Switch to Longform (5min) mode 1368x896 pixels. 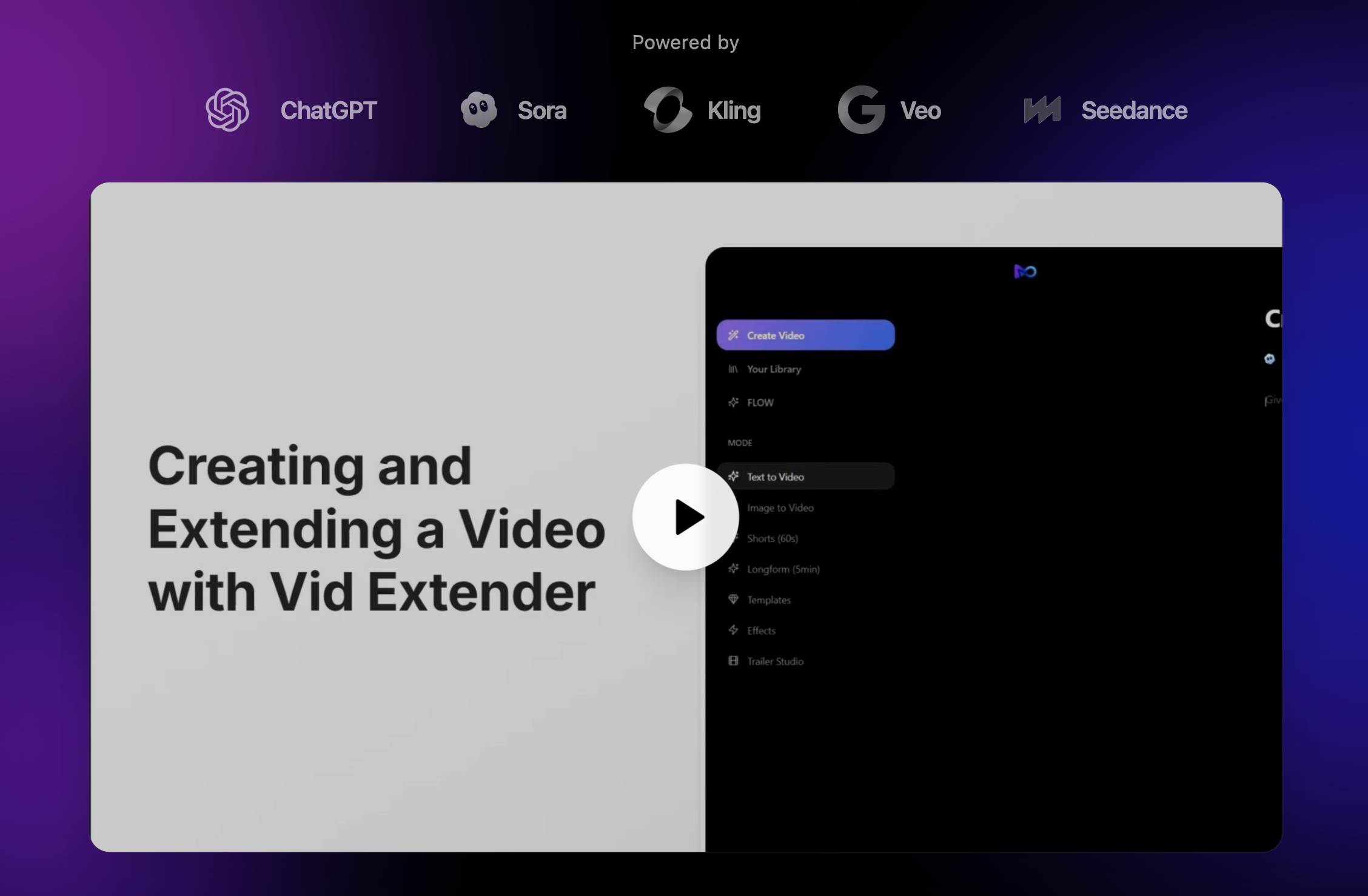coord(783,569)
